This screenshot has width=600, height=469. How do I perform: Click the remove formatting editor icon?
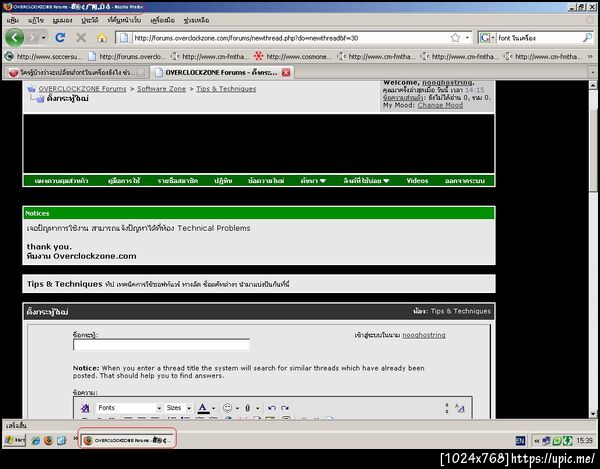(x=85, y=408)
